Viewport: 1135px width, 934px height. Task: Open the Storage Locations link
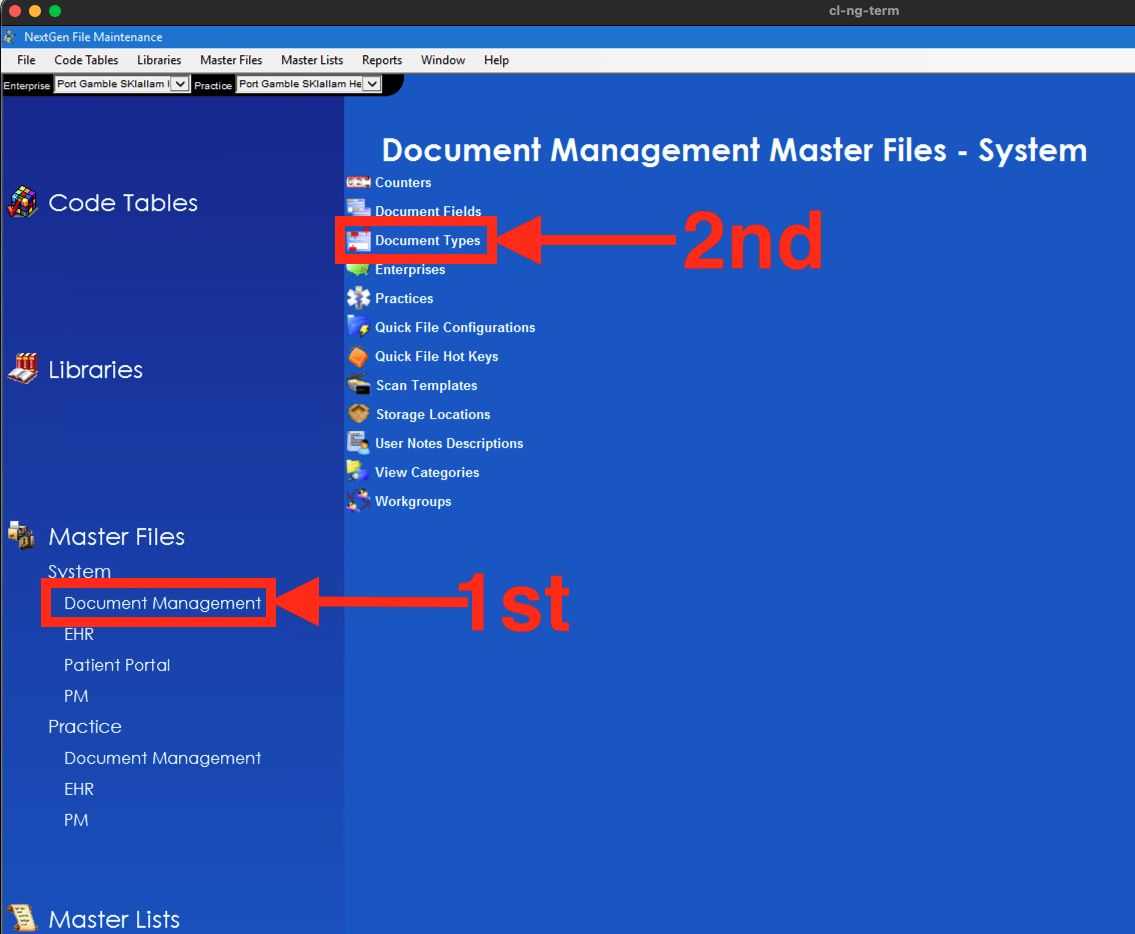(433, 414)
